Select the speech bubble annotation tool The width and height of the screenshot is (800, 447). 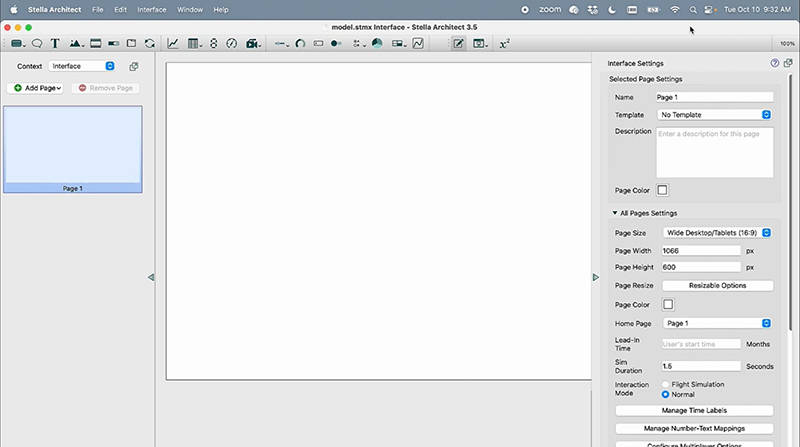[x=37, y=44]
